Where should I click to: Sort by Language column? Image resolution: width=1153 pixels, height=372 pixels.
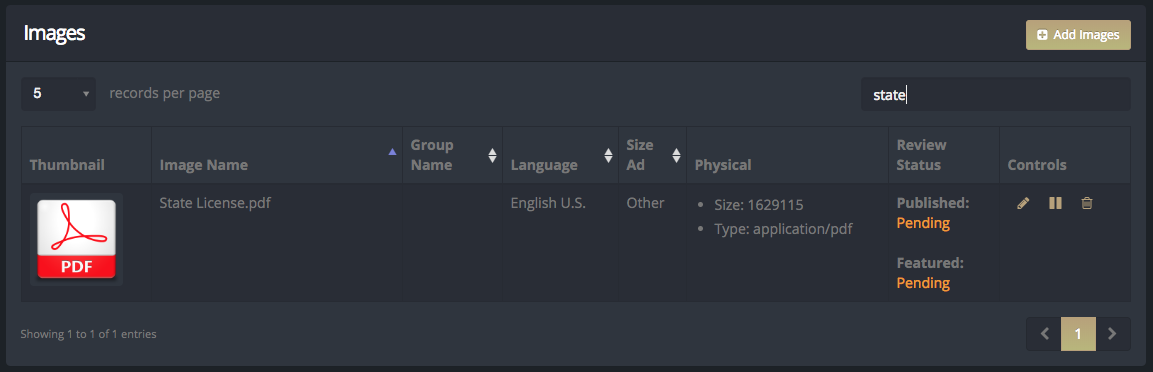click(x=560, y=155)
